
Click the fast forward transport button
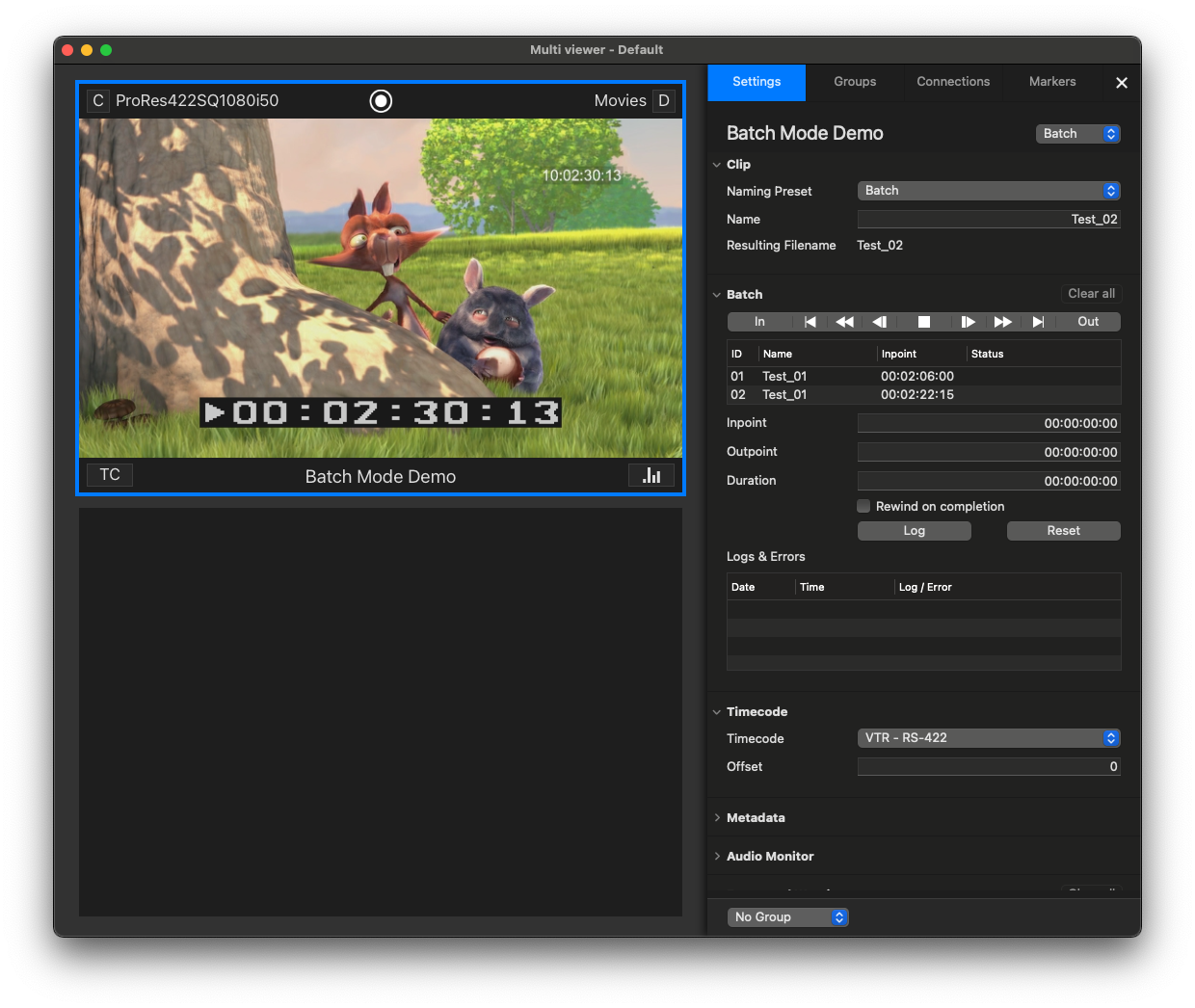[1003, 322]
